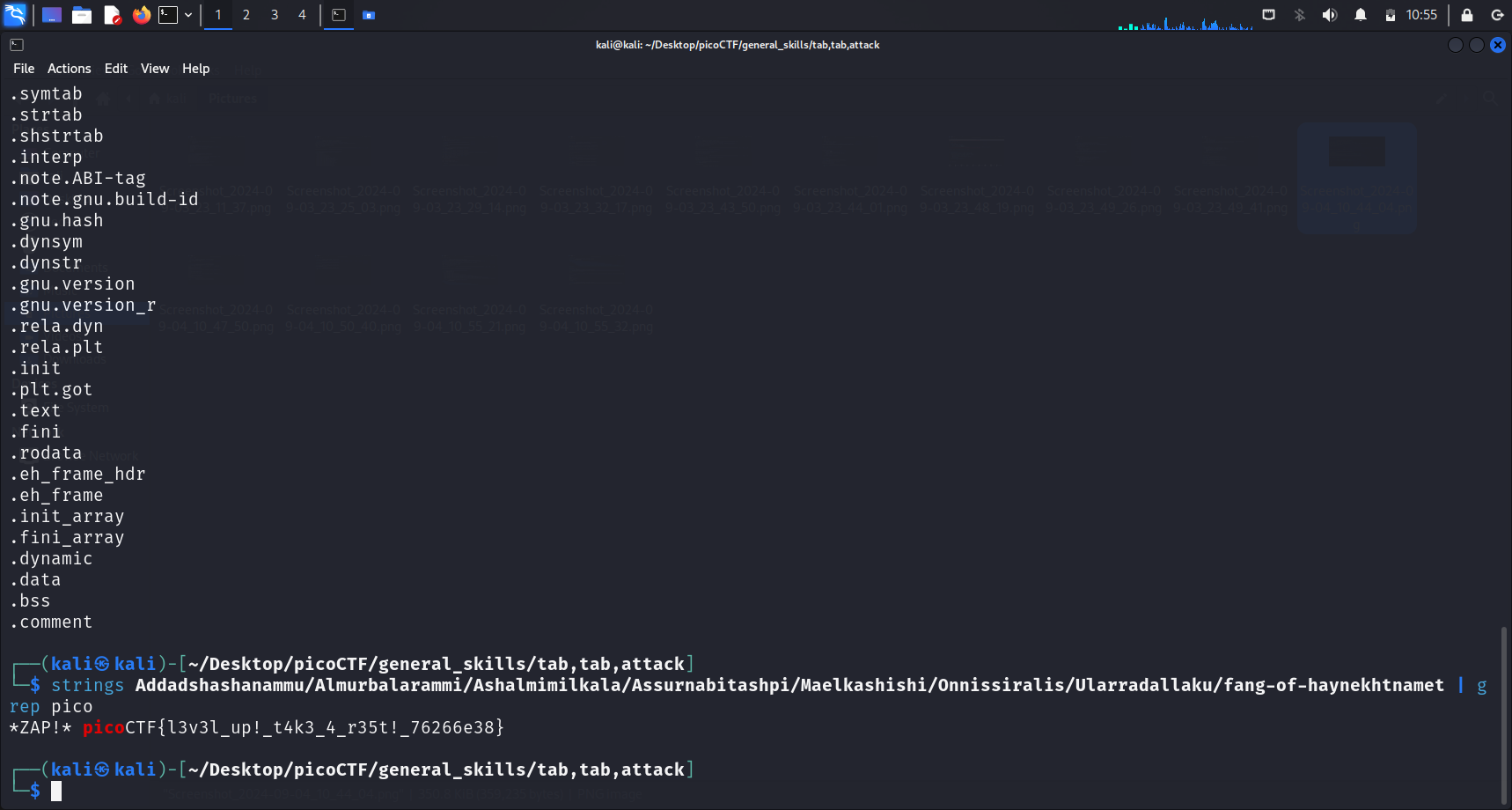Open the Kali applications menu
The image size is (1512, 810).
[x=15, y=15]
